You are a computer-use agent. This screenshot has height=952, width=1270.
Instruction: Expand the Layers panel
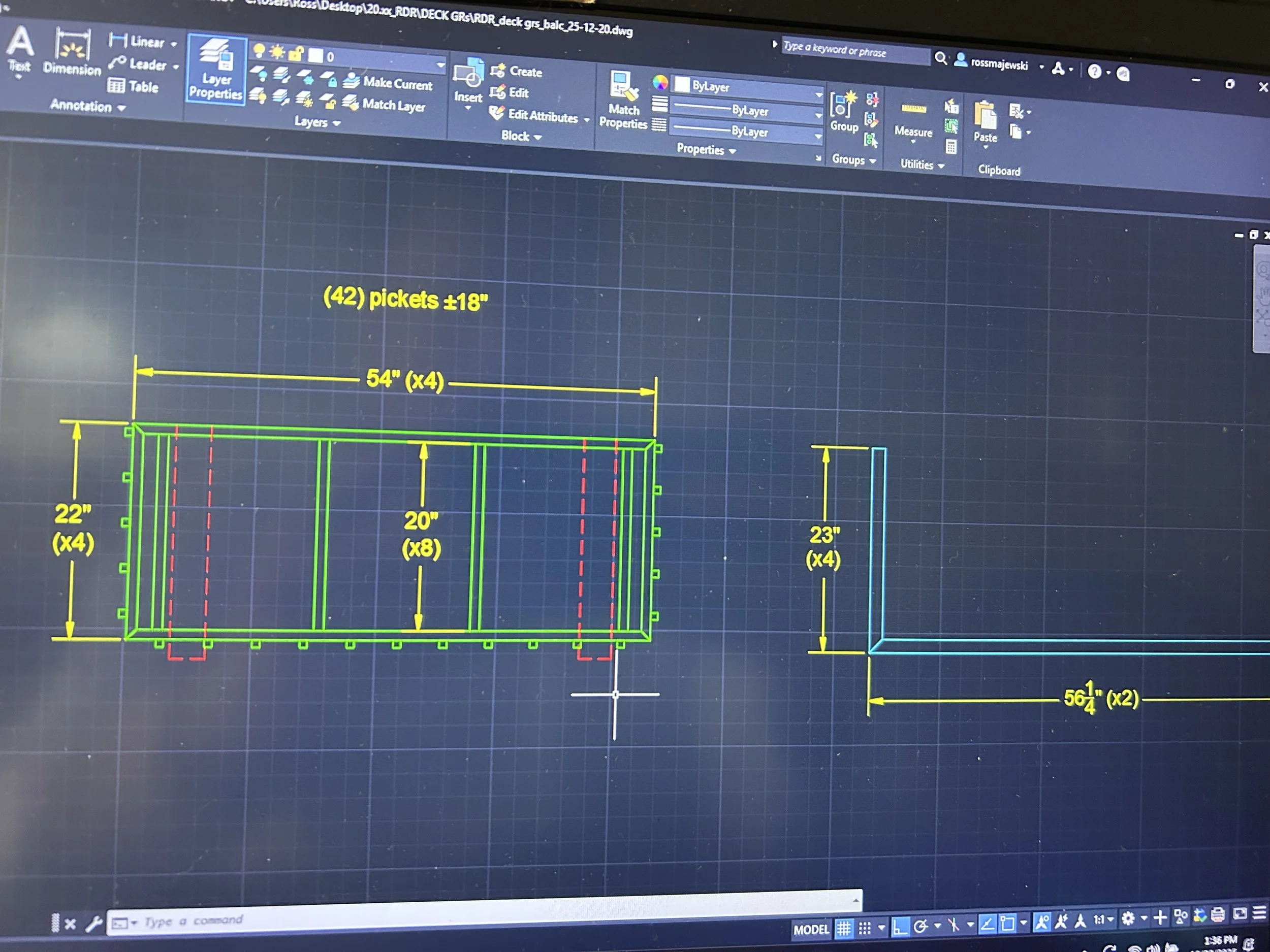(x=317, y=122)
